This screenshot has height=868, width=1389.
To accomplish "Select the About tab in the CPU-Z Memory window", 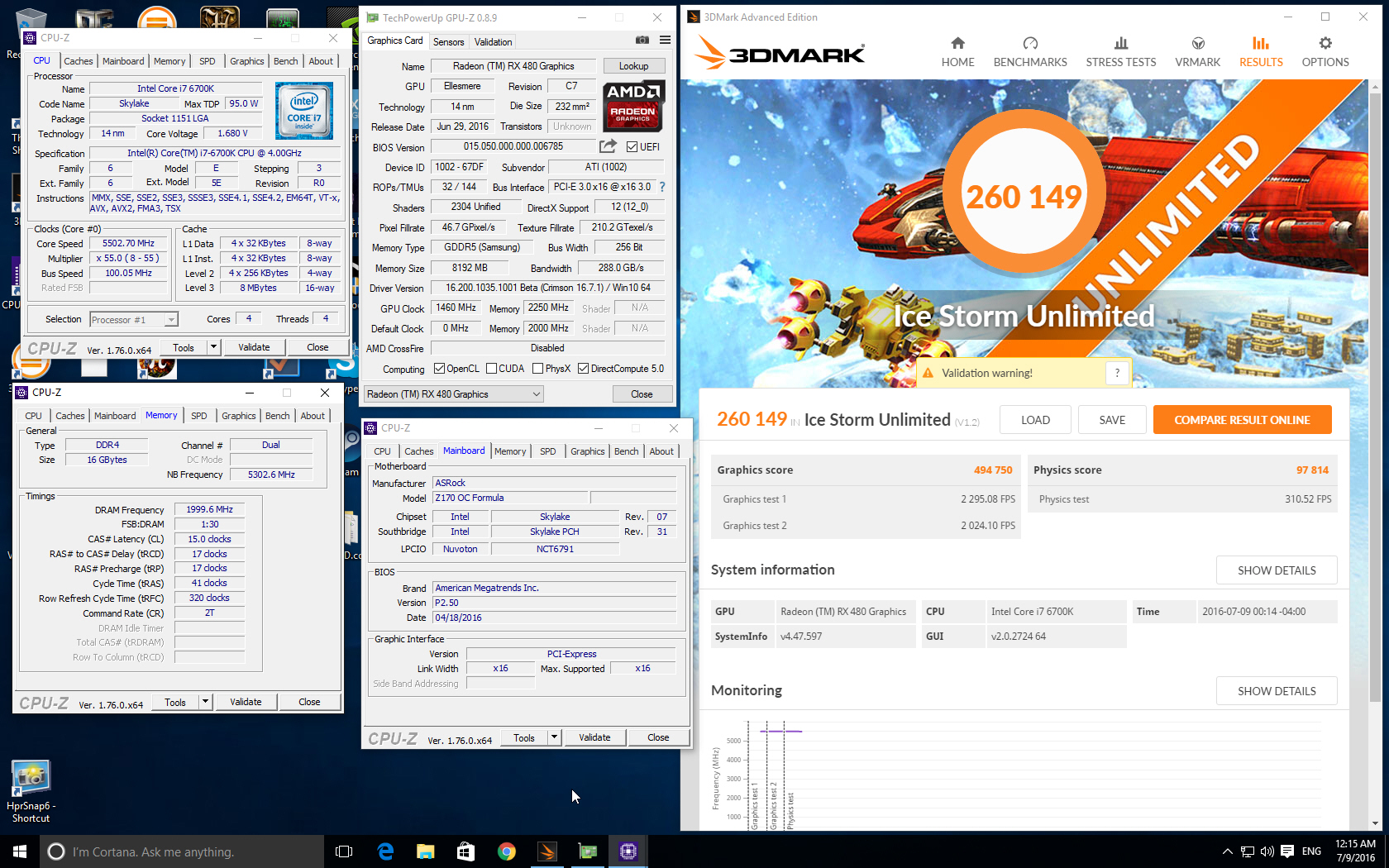I will point(313,416).
